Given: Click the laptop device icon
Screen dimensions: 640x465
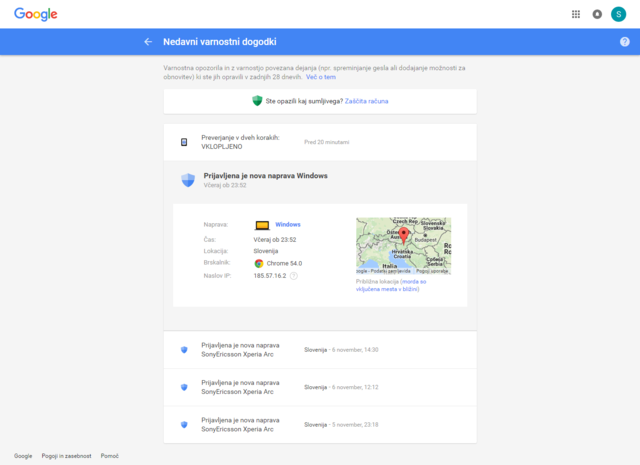Looking at the screenshot, I should coord(262,225).
